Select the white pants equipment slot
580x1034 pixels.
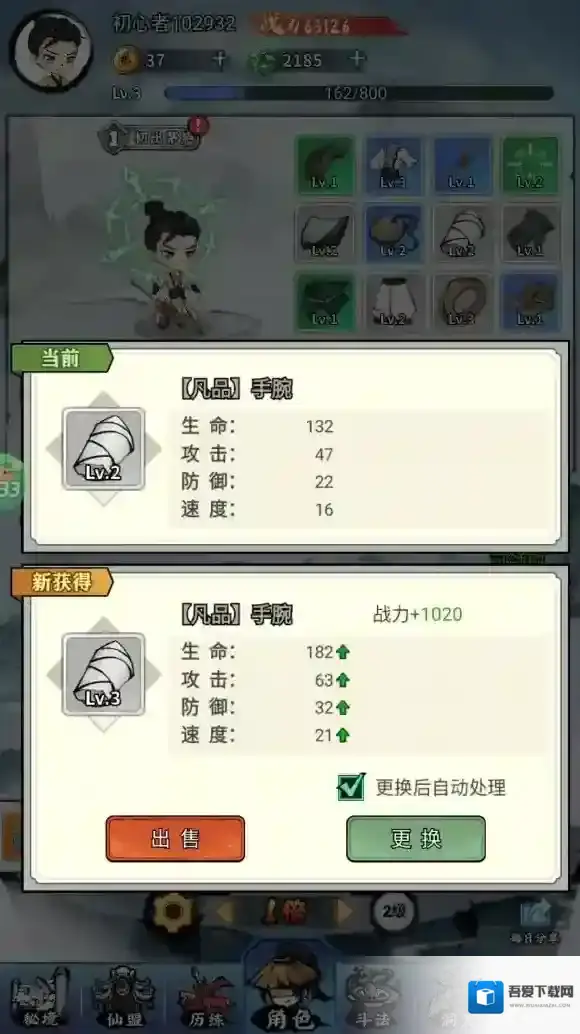tap(393, 302)
